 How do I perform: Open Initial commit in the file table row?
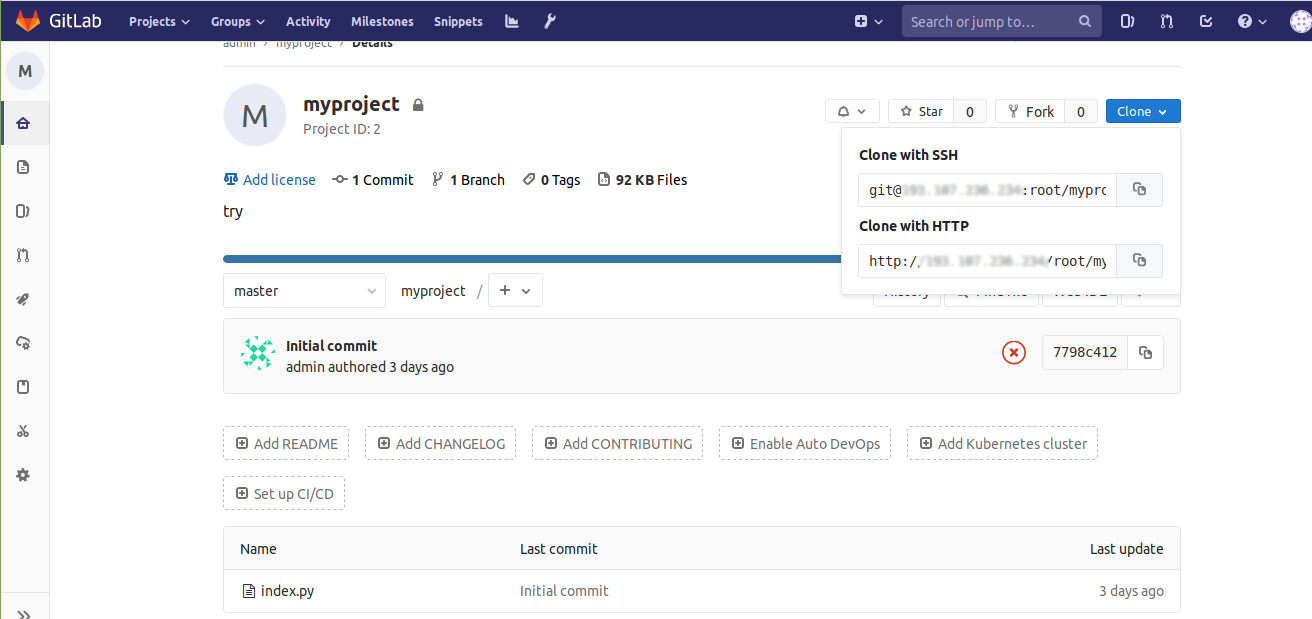[564, 591]
